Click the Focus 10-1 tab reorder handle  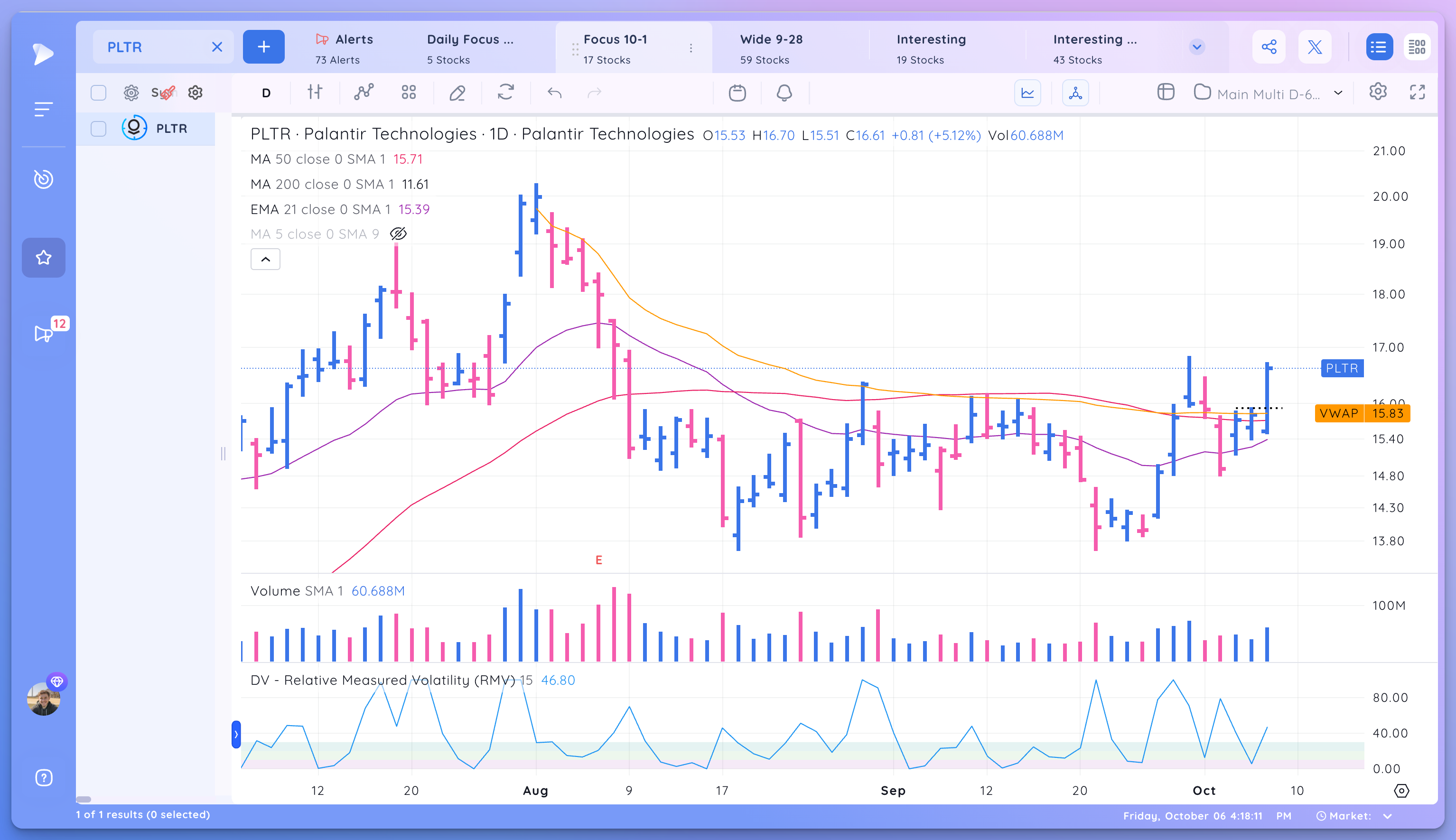[575, 49]
